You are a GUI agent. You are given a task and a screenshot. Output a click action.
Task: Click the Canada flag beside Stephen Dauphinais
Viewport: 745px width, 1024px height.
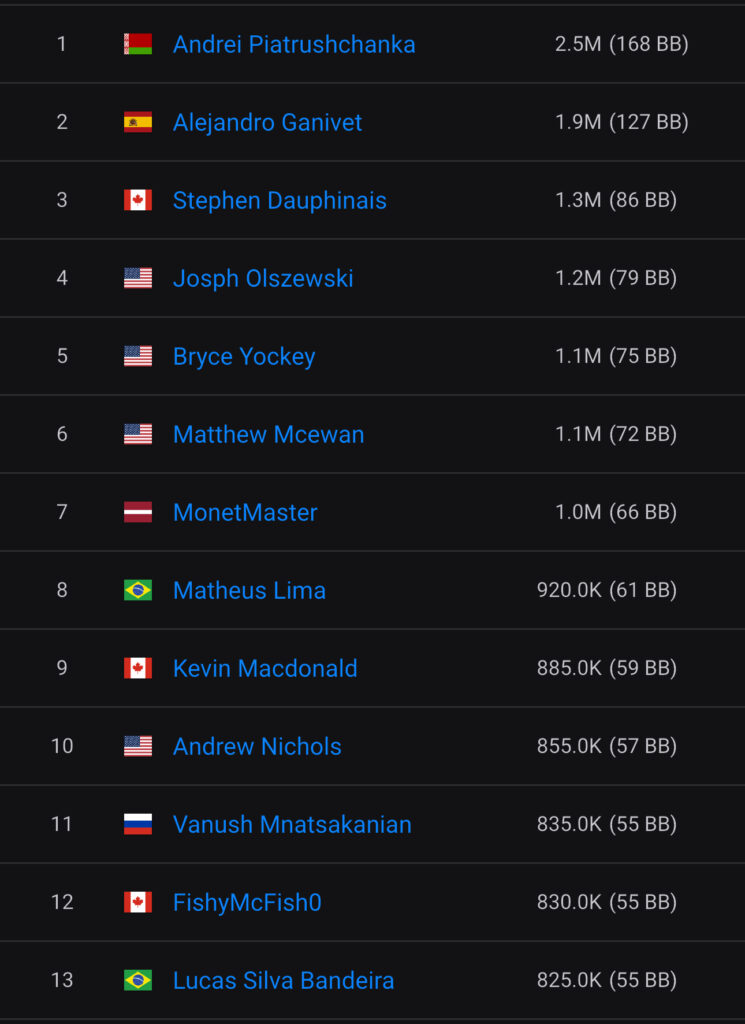(138, 200)
